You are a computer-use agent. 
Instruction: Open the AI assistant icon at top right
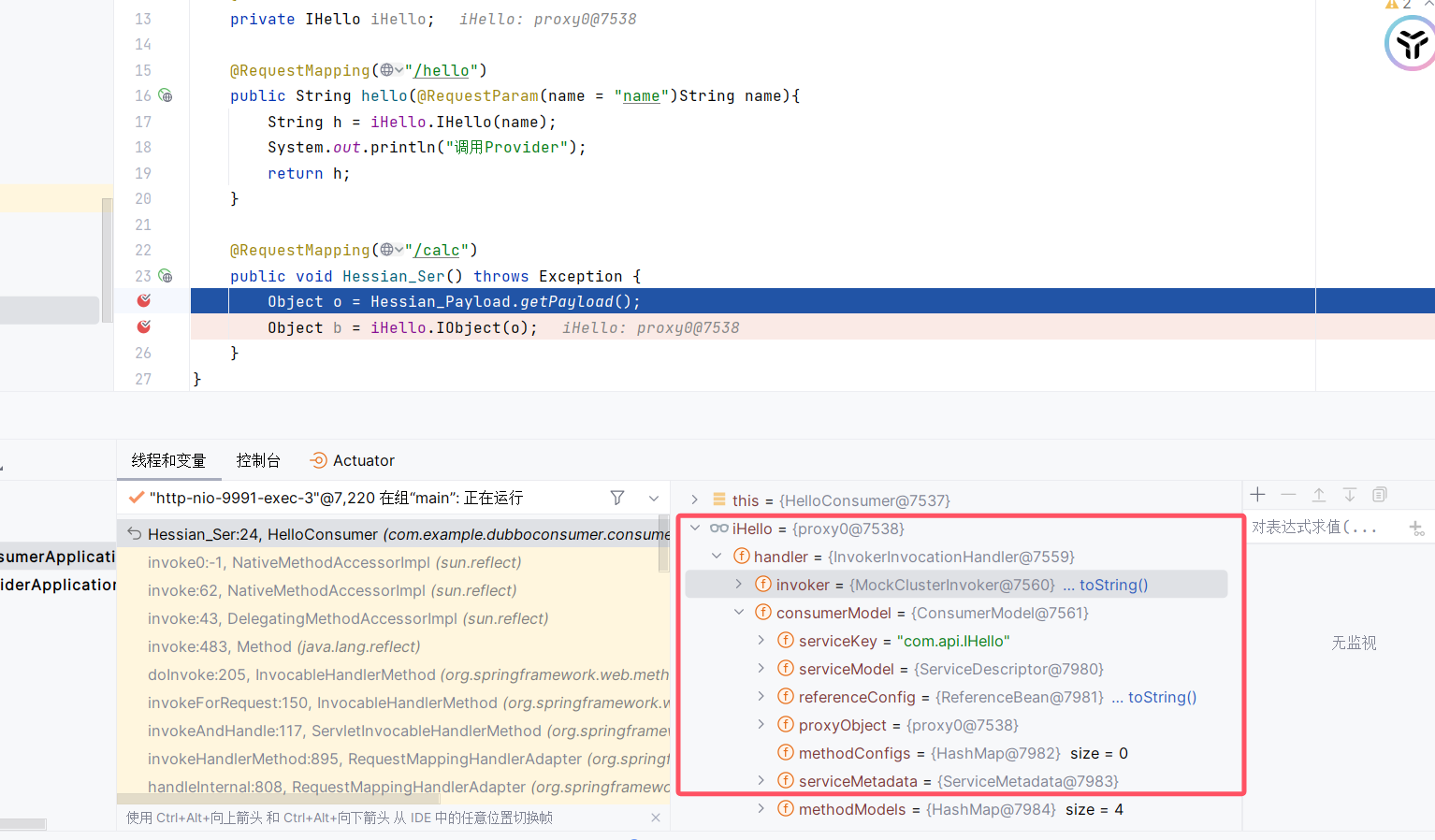click(1411, 43)
